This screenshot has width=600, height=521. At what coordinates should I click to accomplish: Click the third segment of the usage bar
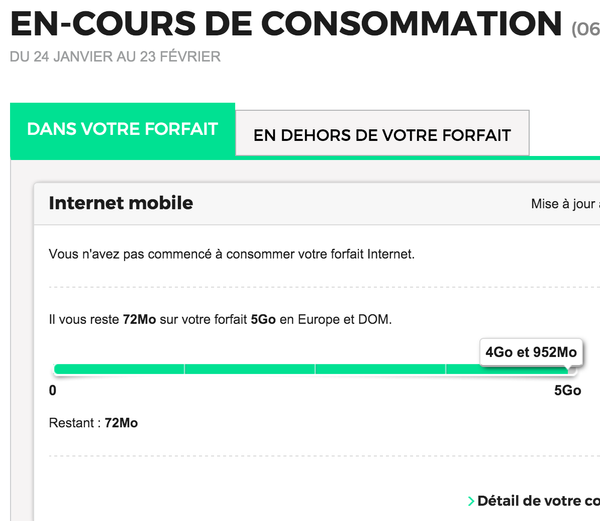click(x=380, y=369)
